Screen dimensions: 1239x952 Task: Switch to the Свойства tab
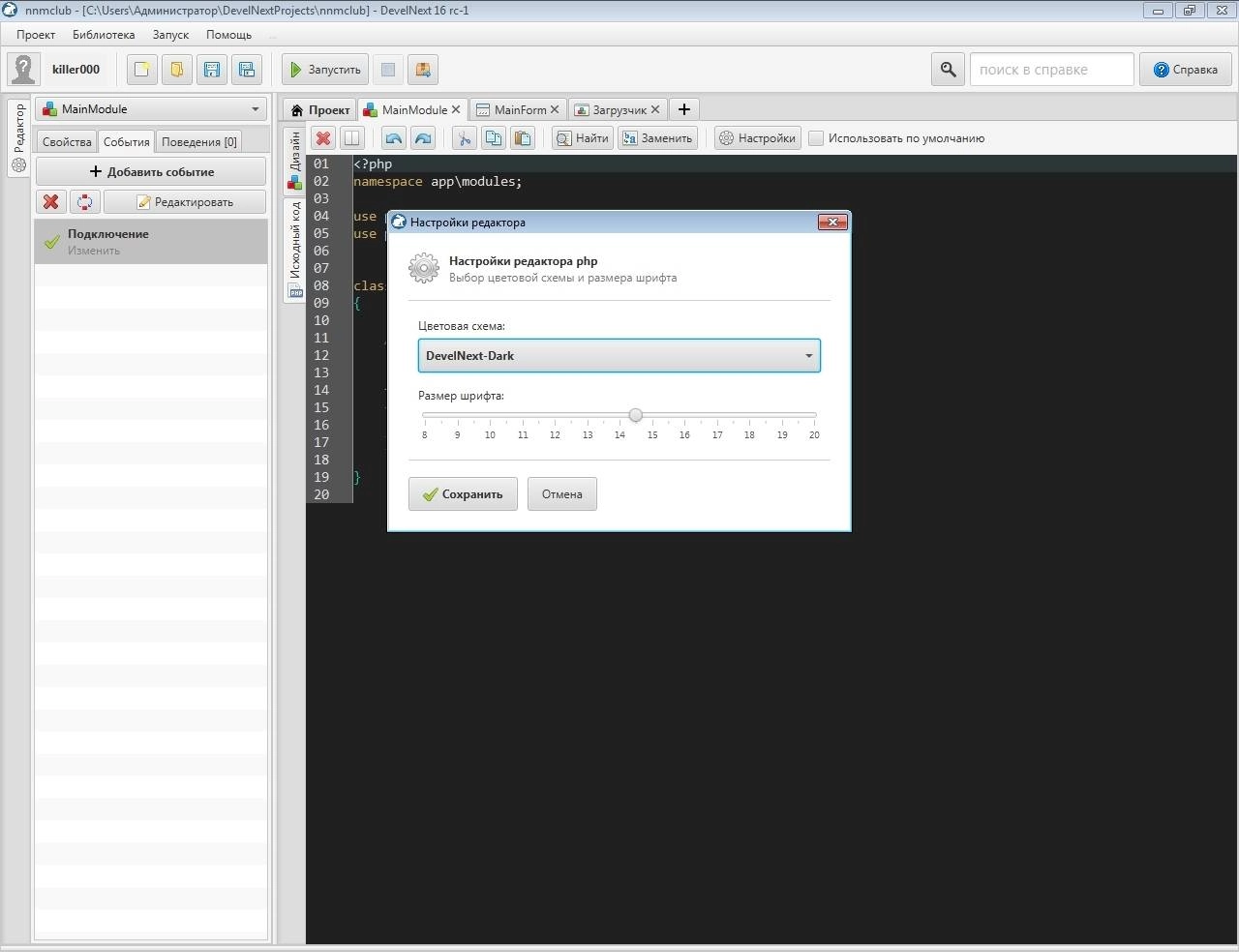67,141
